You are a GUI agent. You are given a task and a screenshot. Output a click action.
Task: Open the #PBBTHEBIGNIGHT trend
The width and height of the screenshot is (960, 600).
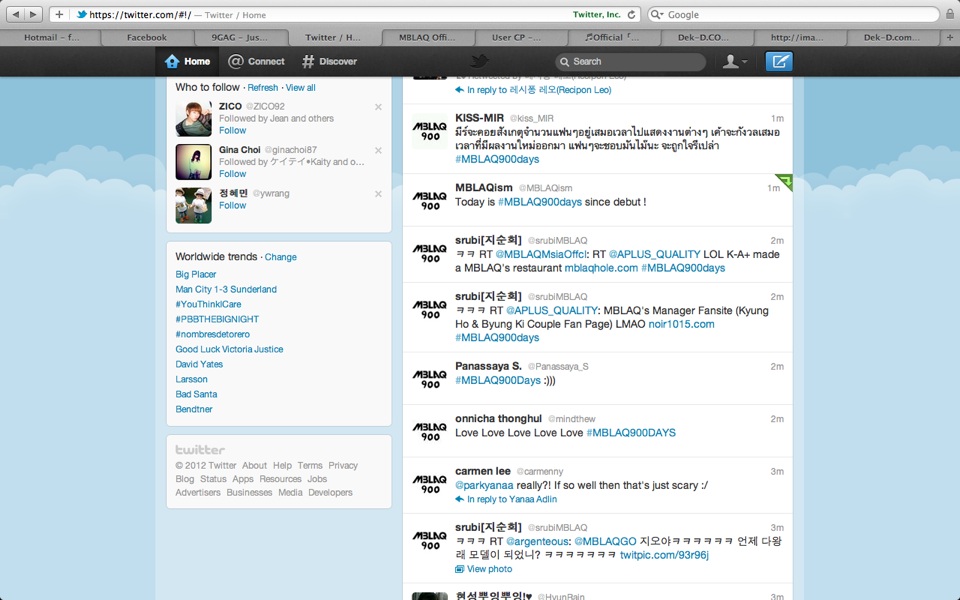click(217, 319)
